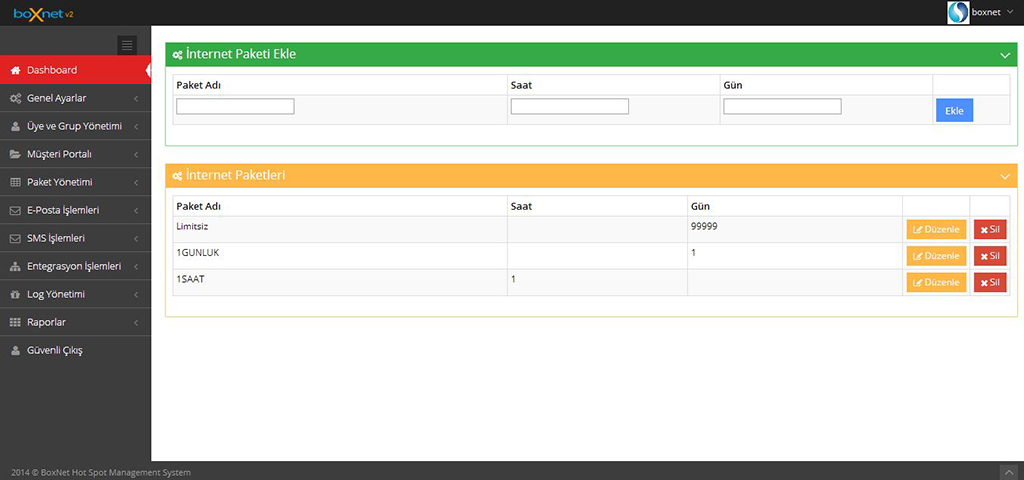
Task: Focus the Saat input field
Action: point(569,106)
